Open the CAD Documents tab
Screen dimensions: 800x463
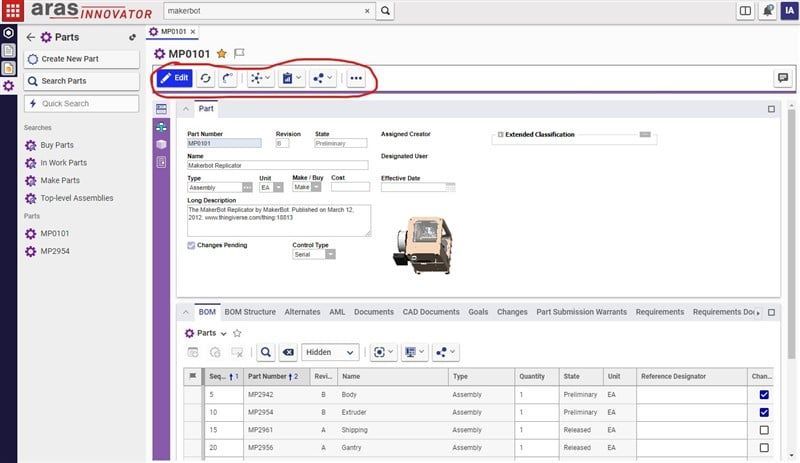click(x=431, y=312)
